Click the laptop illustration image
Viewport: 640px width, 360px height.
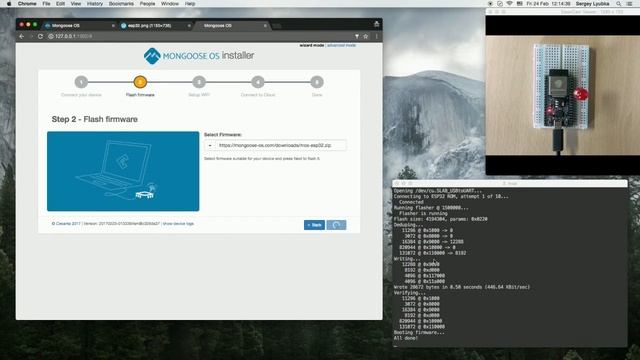[x=123, y=171]
